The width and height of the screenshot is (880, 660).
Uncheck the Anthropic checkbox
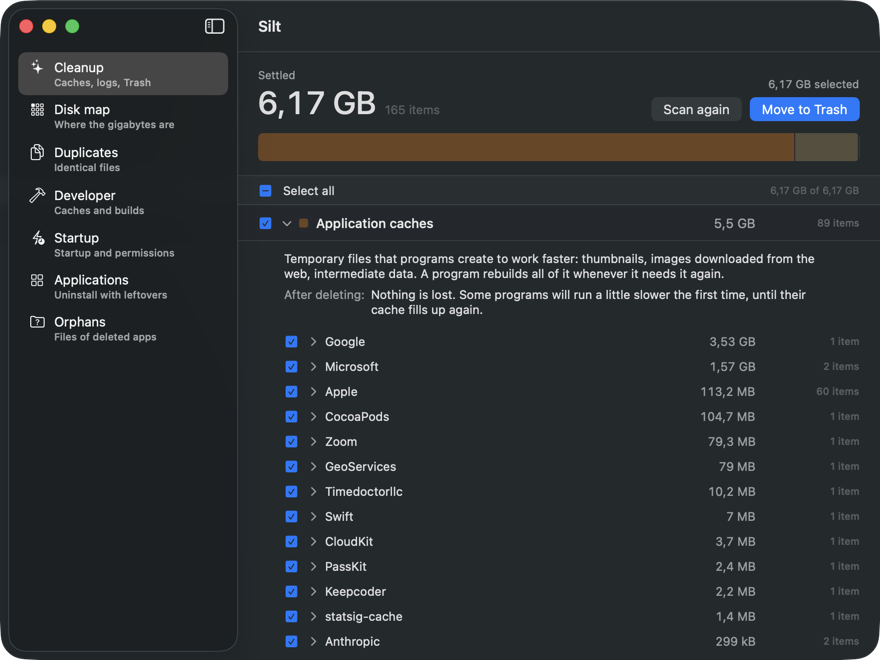click(291, 641)
